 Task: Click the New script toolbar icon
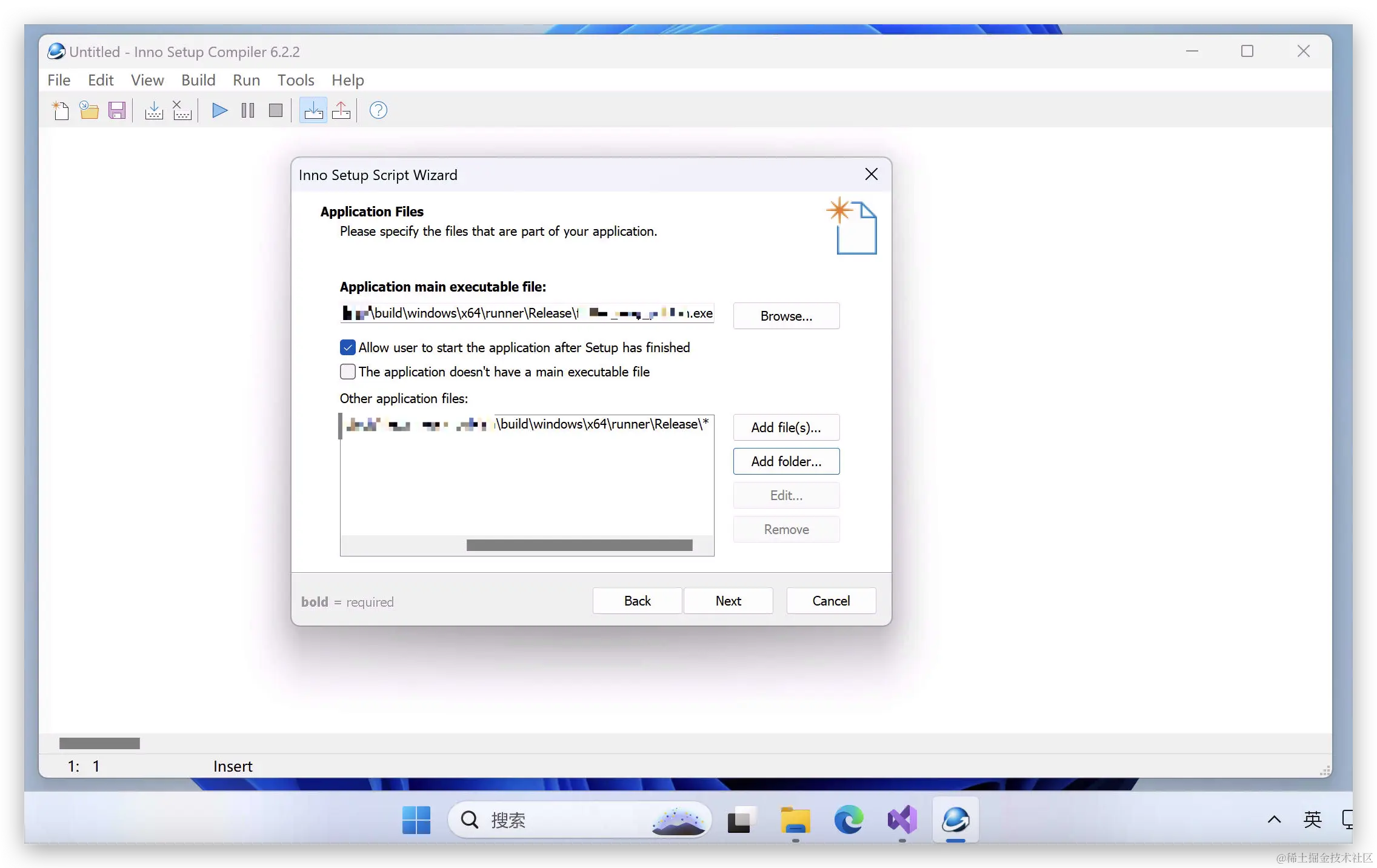click(x=61, y=110)
